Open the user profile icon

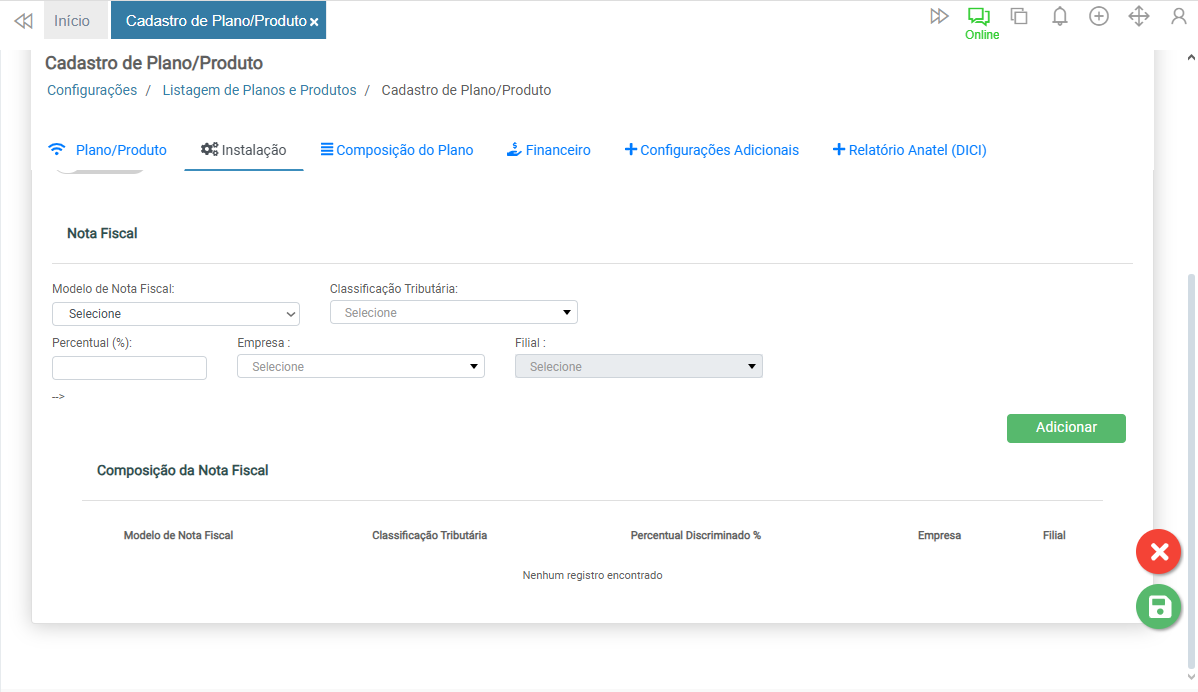1179,16
